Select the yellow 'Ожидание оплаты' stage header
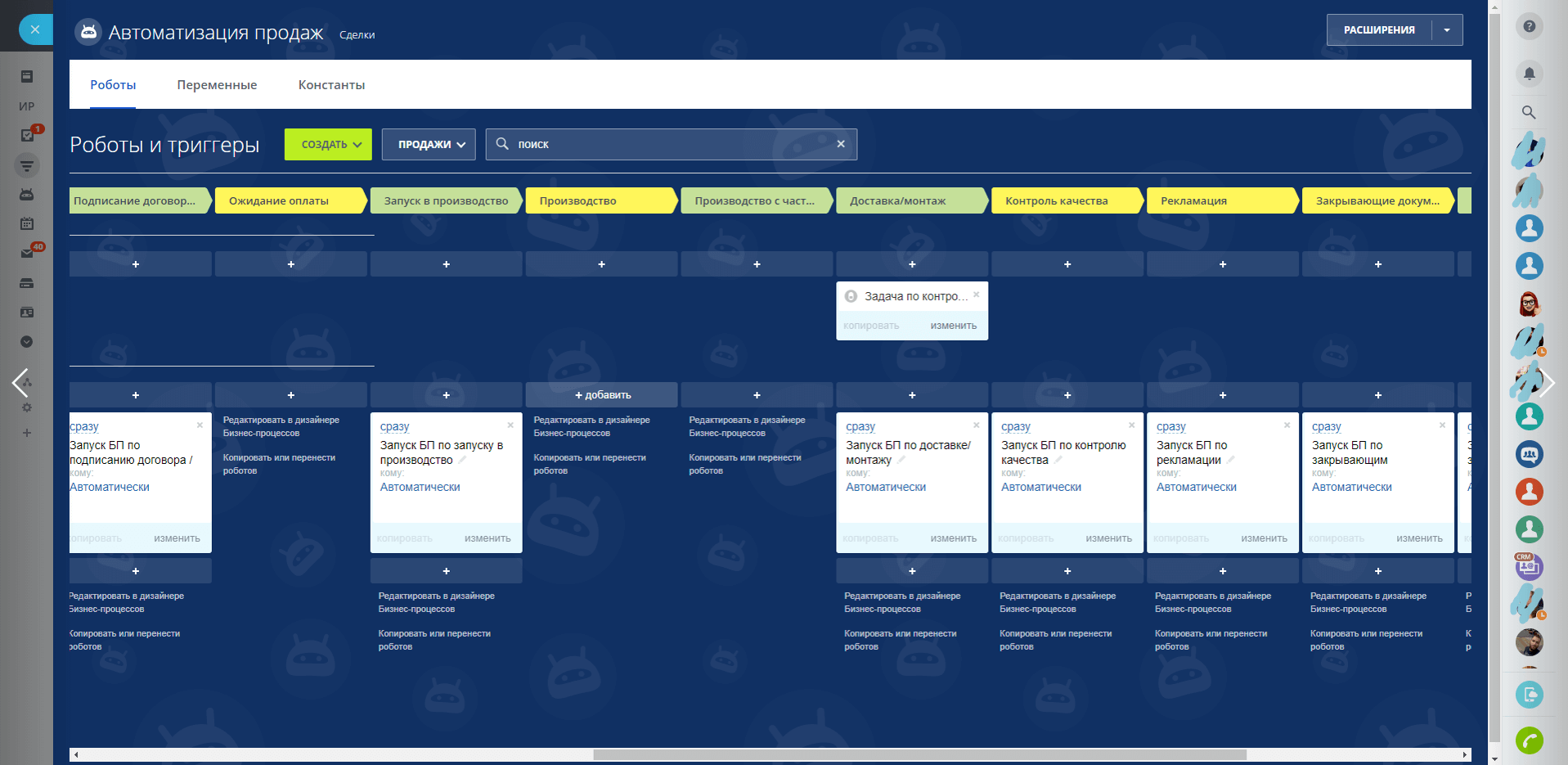 click(x=290, y=200)
